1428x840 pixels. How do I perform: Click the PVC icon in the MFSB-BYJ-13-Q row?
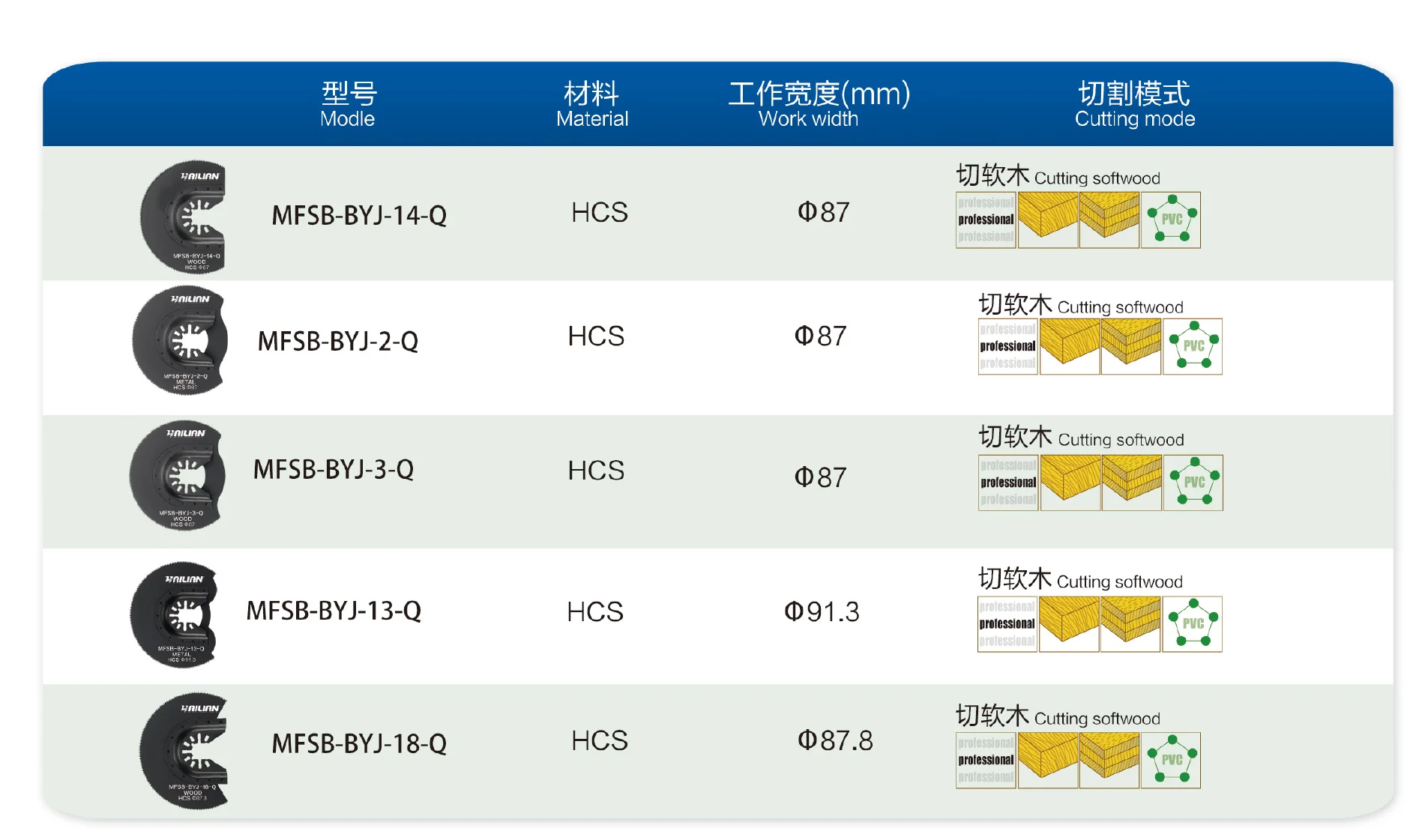coord(1192,624)
